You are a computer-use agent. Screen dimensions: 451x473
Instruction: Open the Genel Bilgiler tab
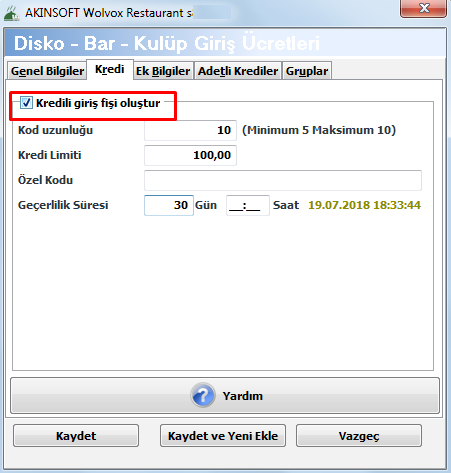pyautogui.click(x=47, y=71)
